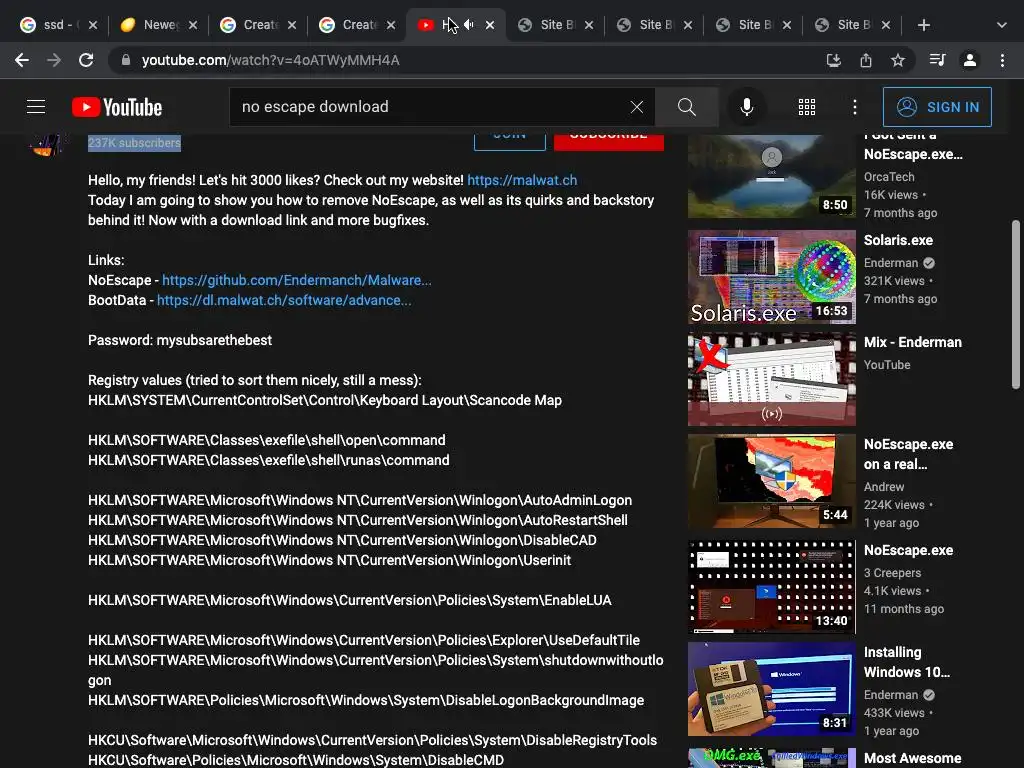Expand the tab search chevron
Screen dimensions: 1024x768
[1002, 25]
